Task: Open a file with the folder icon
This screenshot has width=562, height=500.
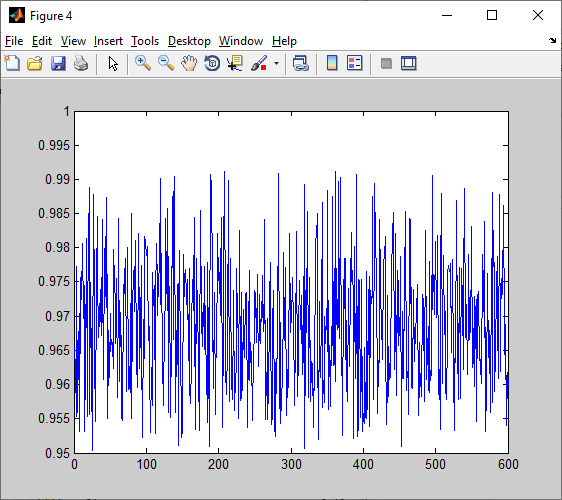Action: click(x=35, y=63)
